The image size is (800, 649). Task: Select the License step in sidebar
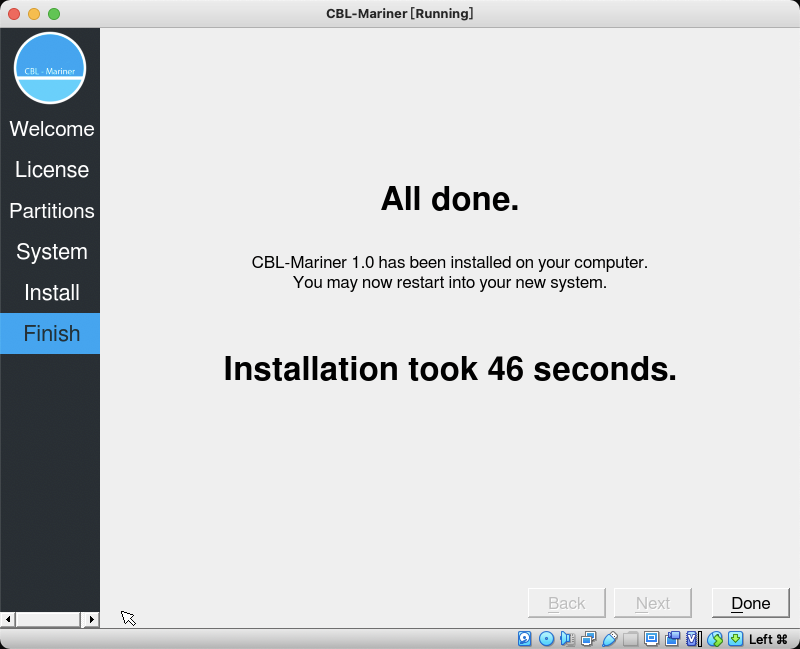point(52,170)
